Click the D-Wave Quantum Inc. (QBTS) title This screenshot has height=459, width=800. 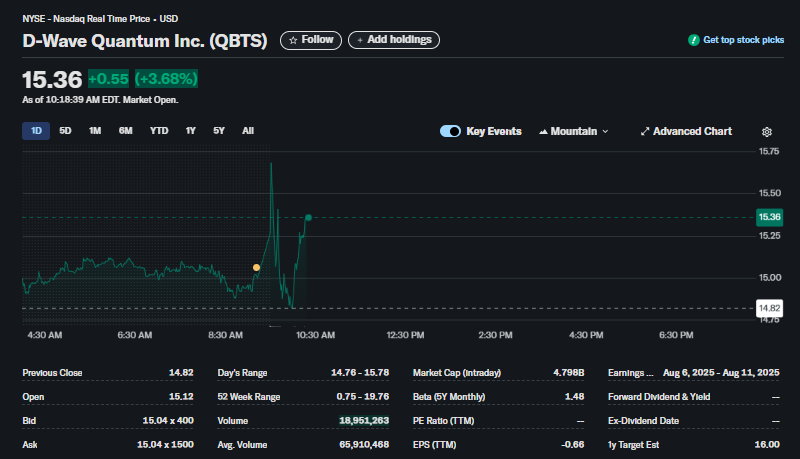tap(145, 41)
